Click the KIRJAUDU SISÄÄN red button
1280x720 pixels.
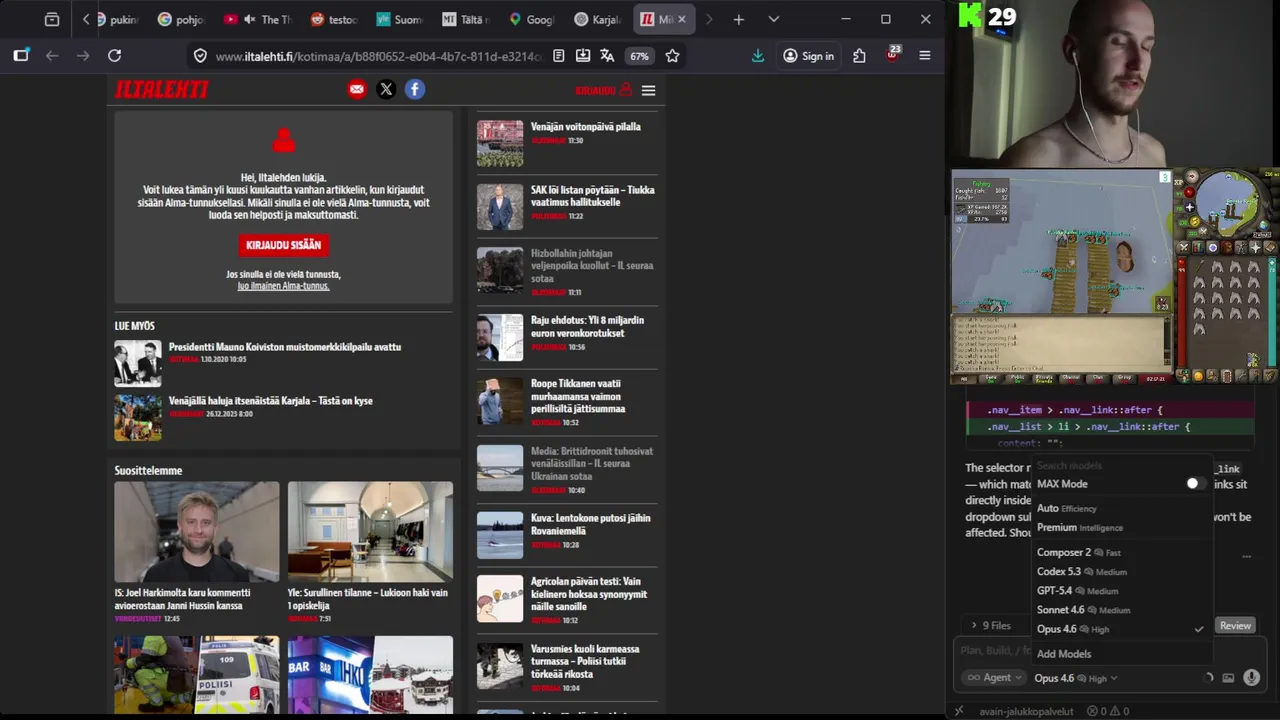point(283,245)
